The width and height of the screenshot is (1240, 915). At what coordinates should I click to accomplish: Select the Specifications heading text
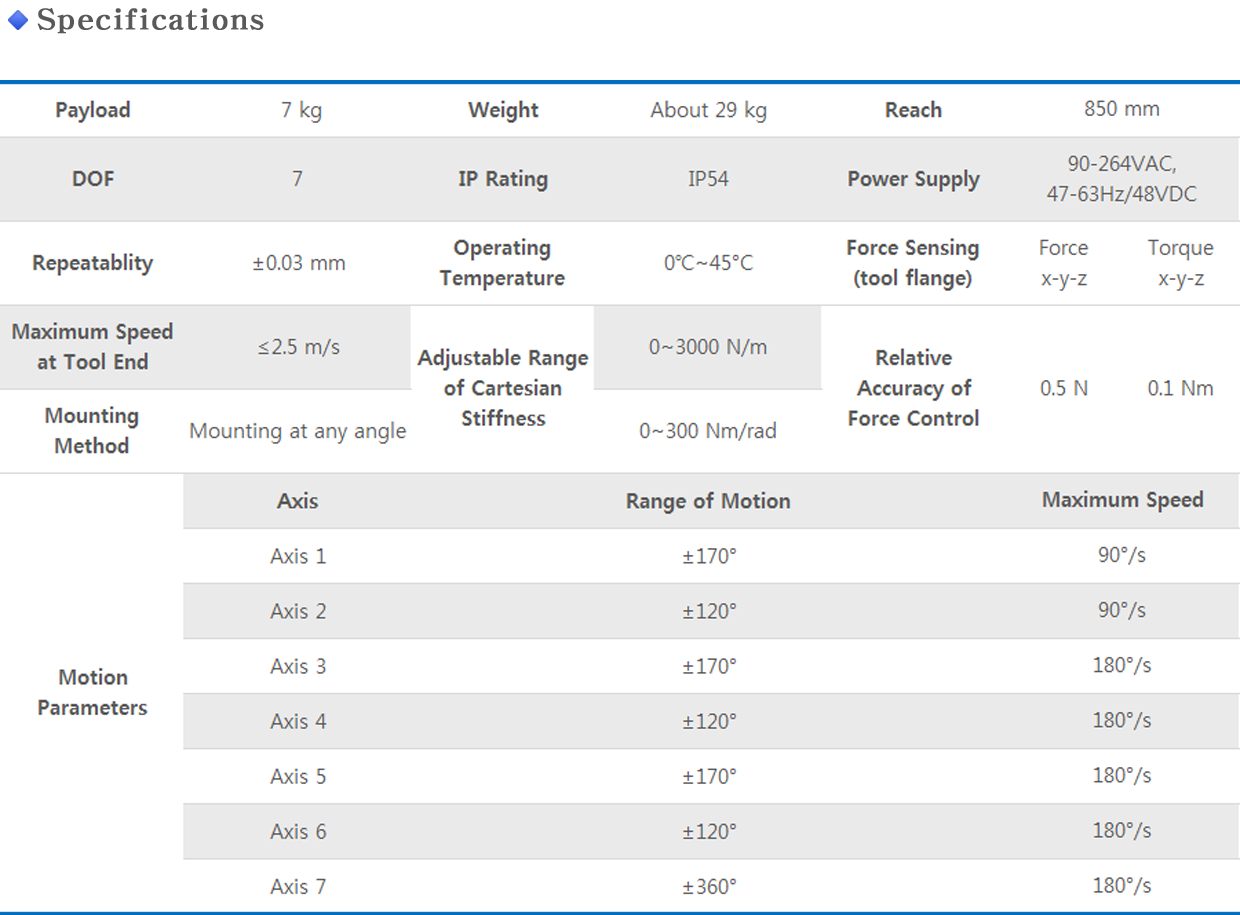150,20
